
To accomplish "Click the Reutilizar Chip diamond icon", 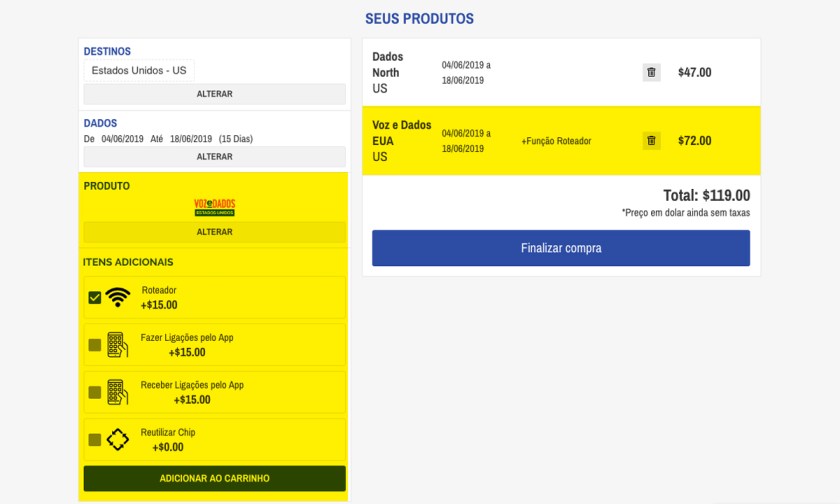I will [118, 440].
